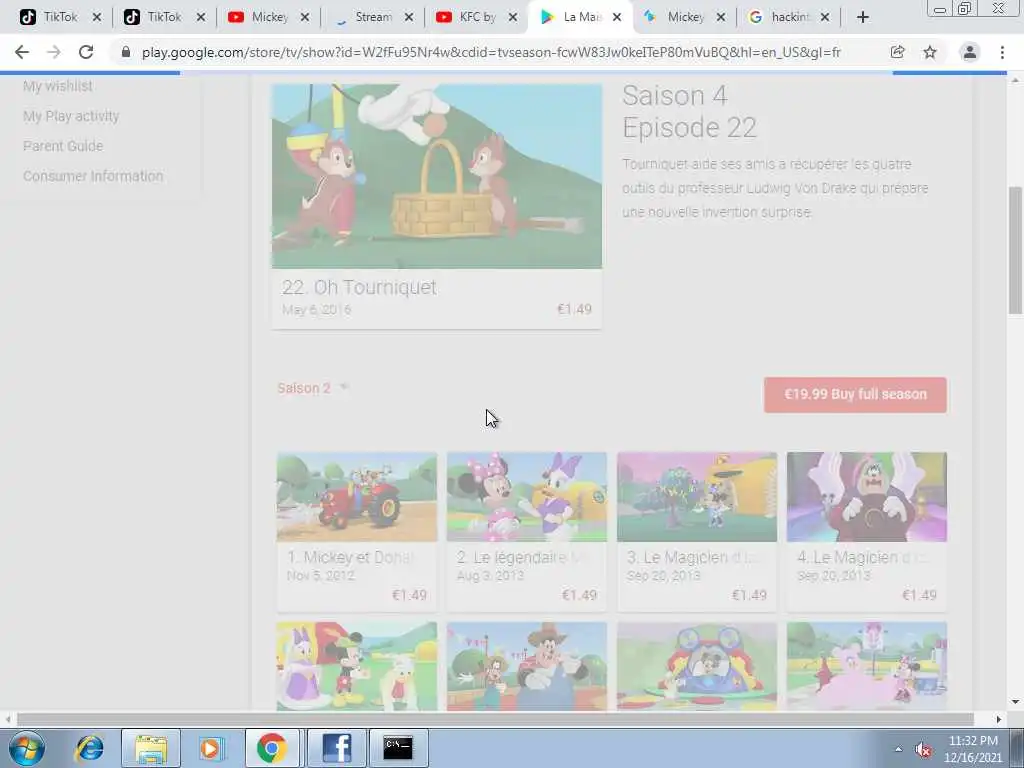Open episode 3 Le Magicien thumbnail
The width and height of the screenshot is (1024, 768).
pos(697,497)
